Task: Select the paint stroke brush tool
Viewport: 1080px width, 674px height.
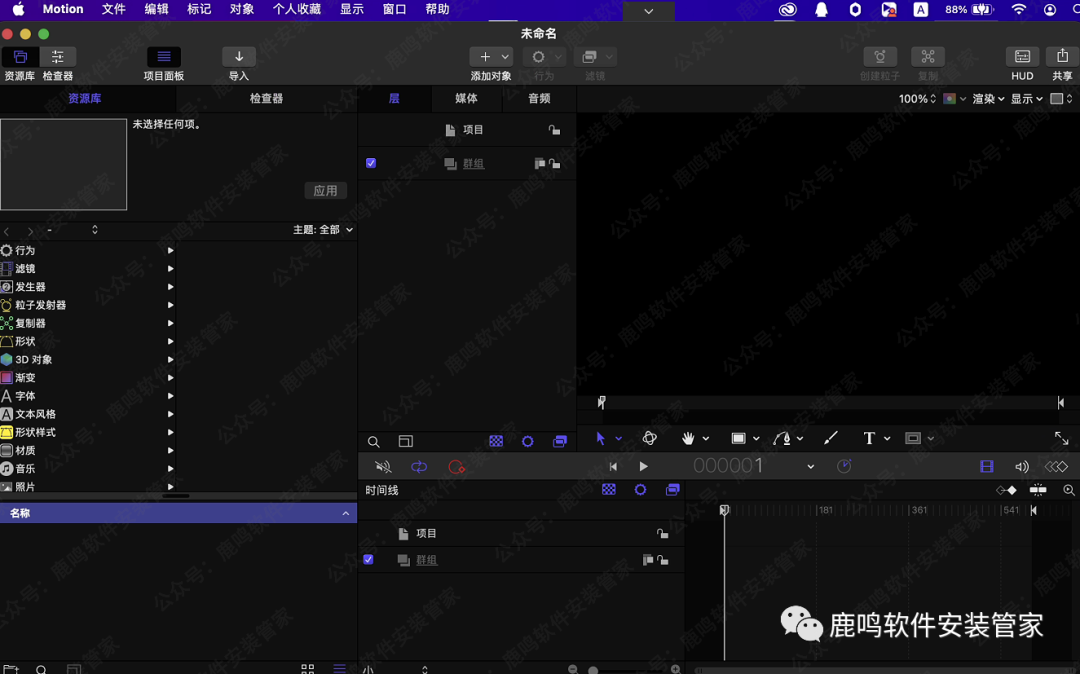Action: point(831,439)
